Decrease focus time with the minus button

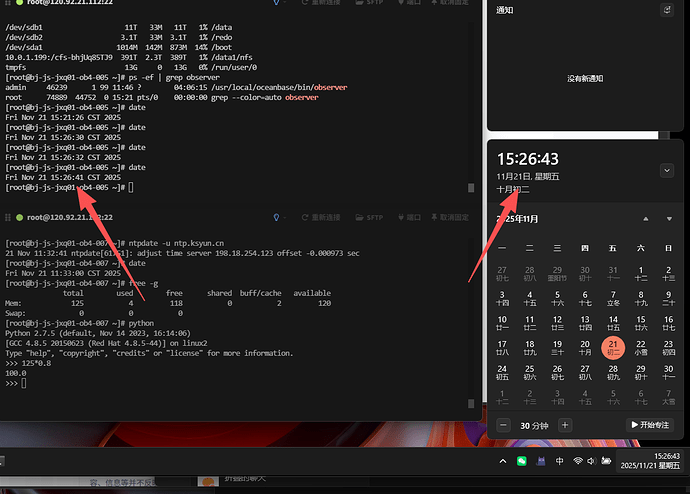505,425
